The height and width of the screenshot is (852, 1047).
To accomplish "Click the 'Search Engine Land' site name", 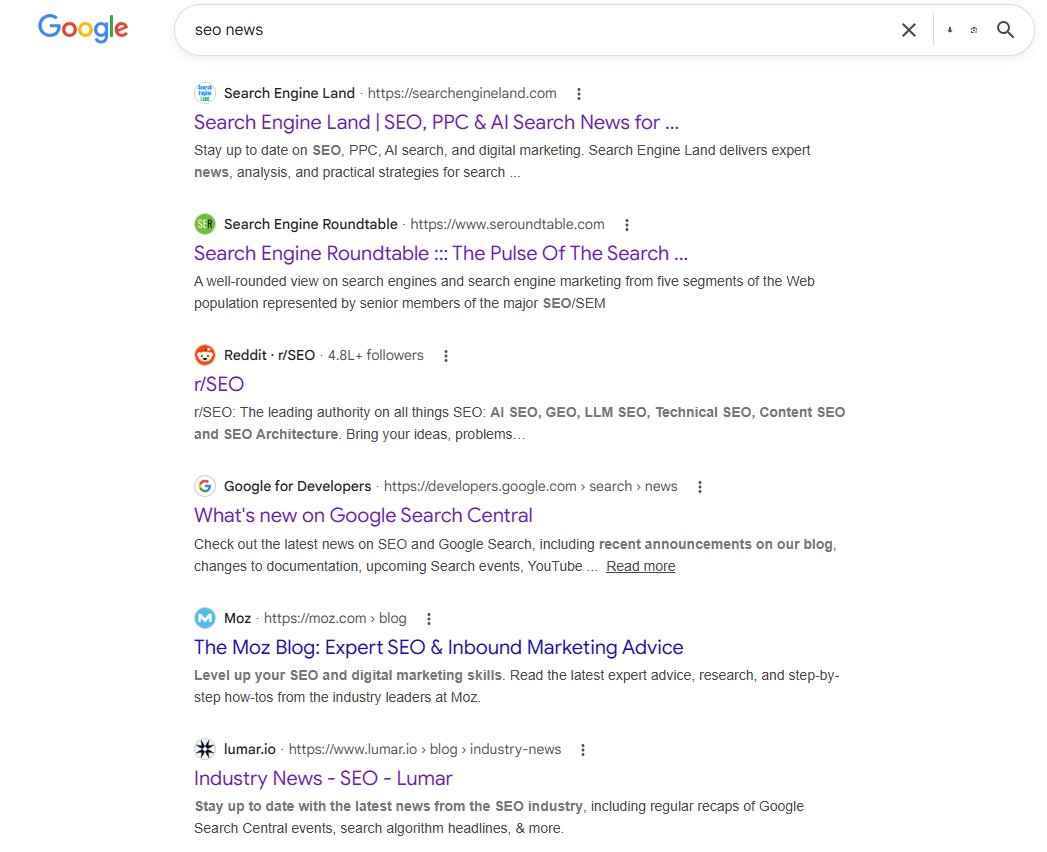I will point(289,93).
